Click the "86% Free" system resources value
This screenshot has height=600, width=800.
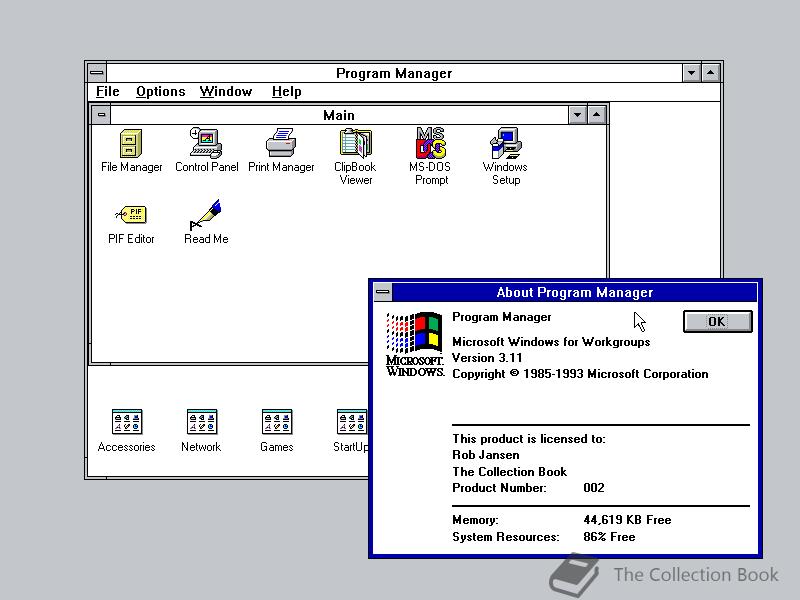point(609,537)
